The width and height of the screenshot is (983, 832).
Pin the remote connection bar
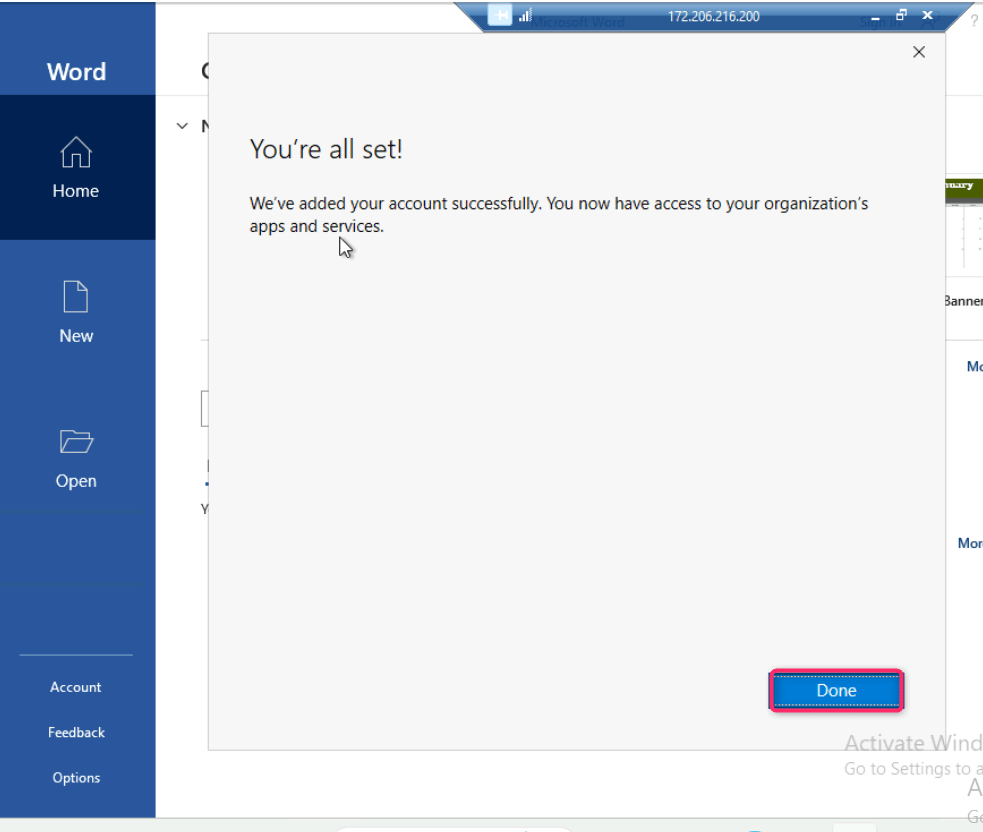(x=500, y=16)
